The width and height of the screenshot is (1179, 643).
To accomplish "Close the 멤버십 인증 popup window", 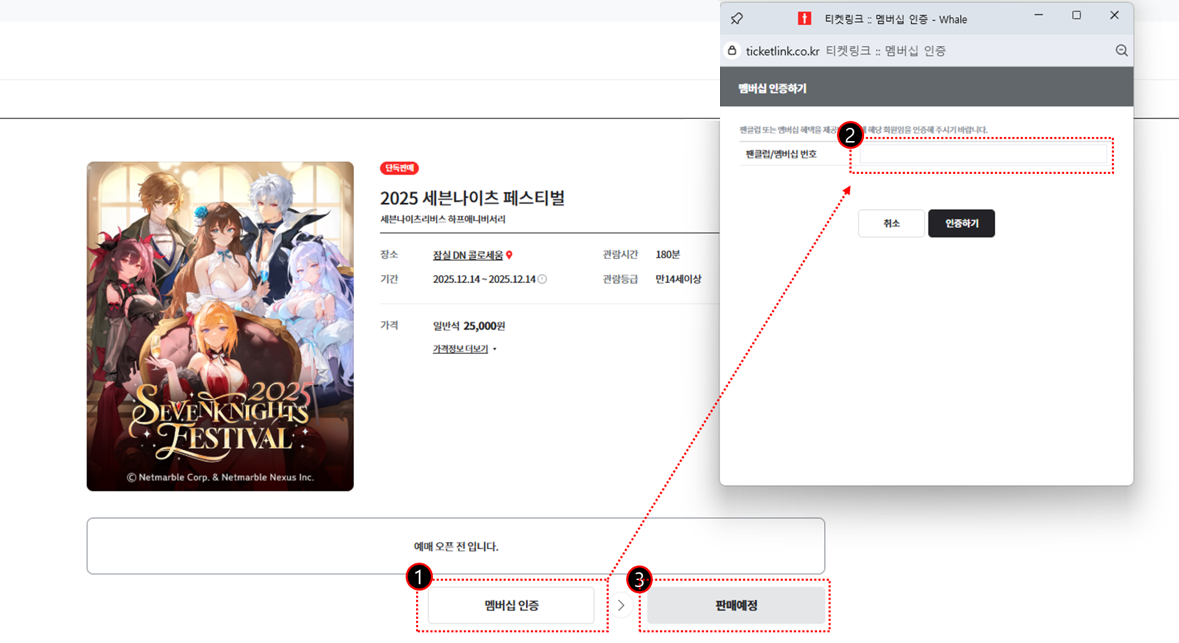I will click(1114, 15).
